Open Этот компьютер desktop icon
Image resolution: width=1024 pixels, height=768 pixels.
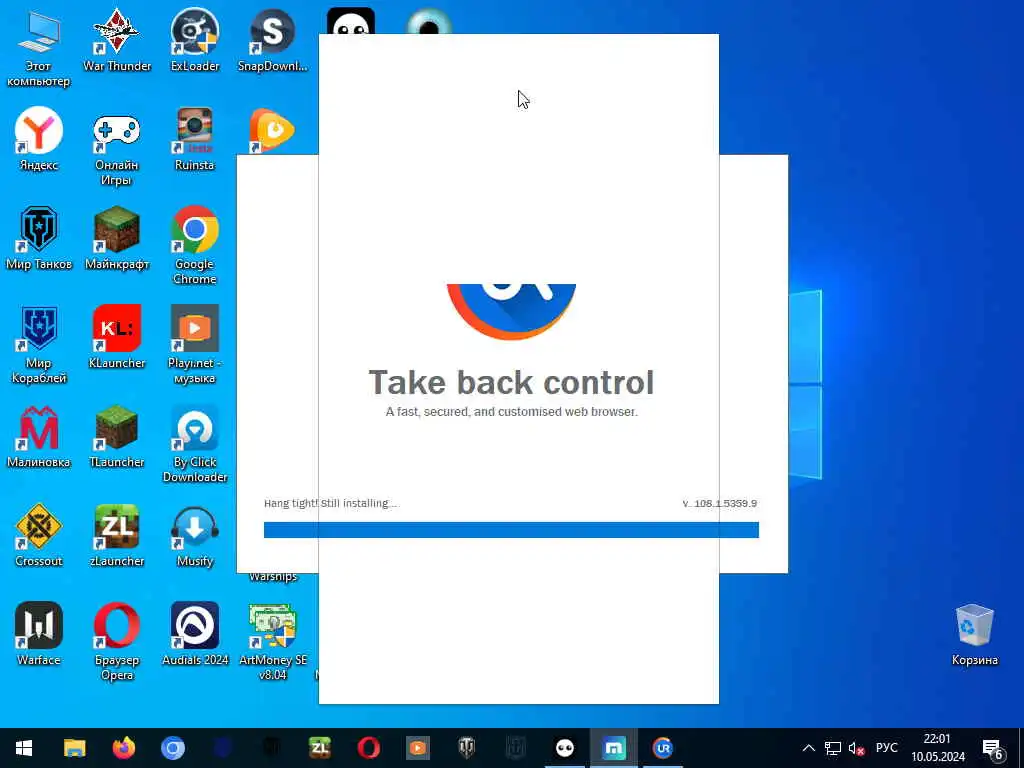[39, 48]
